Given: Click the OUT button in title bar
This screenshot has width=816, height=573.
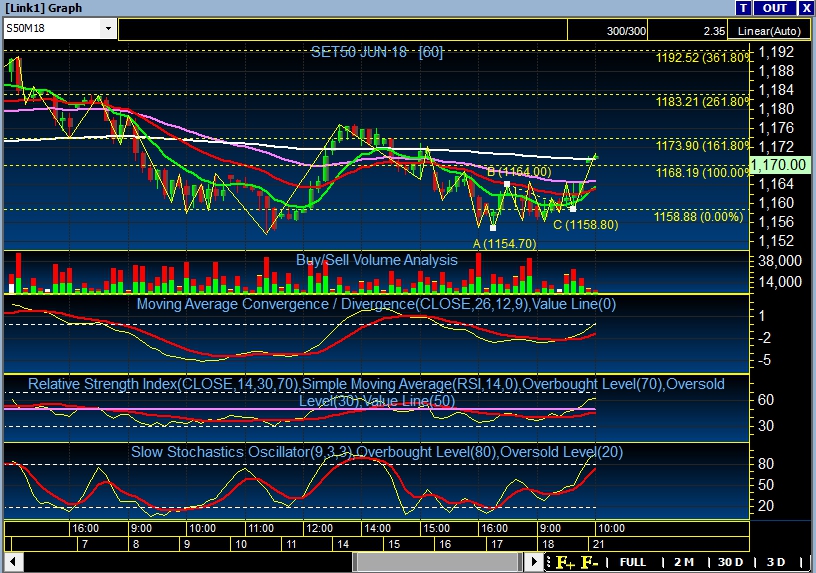Looking at the screenshot, I should click(x=774, y=8).
